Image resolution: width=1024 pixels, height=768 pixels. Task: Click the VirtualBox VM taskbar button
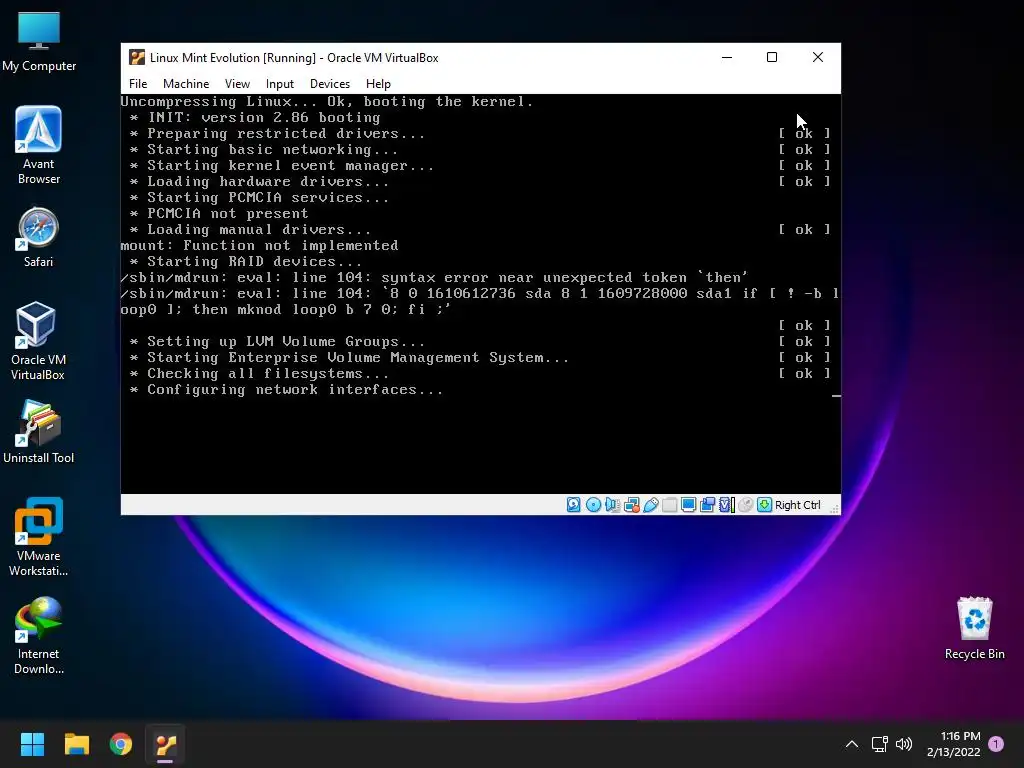[165, 744]
